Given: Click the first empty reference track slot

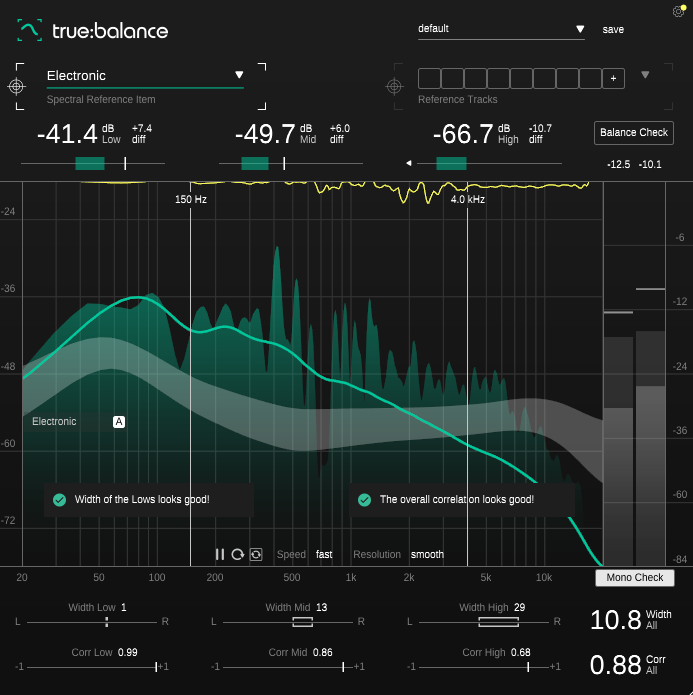Looking at the screenshot, I should (429, 78).
